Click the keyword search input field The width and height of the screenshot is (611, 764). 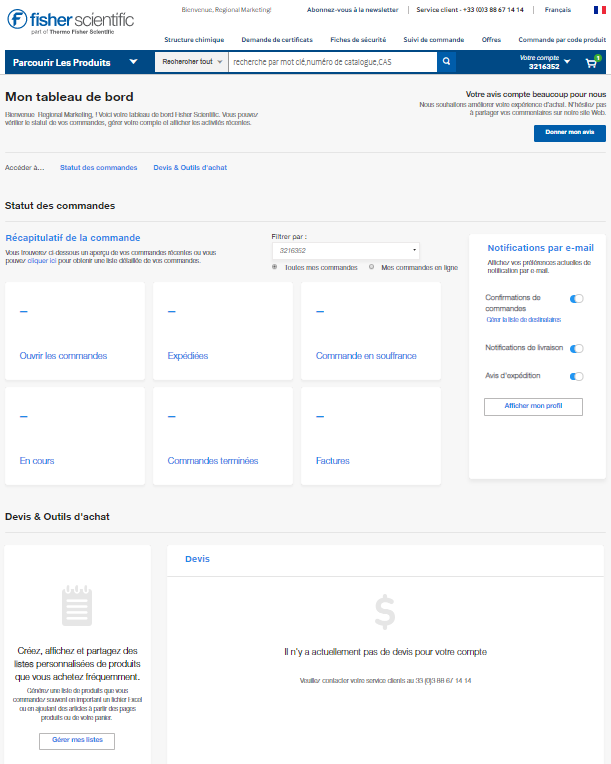click(x=332, y=62)
